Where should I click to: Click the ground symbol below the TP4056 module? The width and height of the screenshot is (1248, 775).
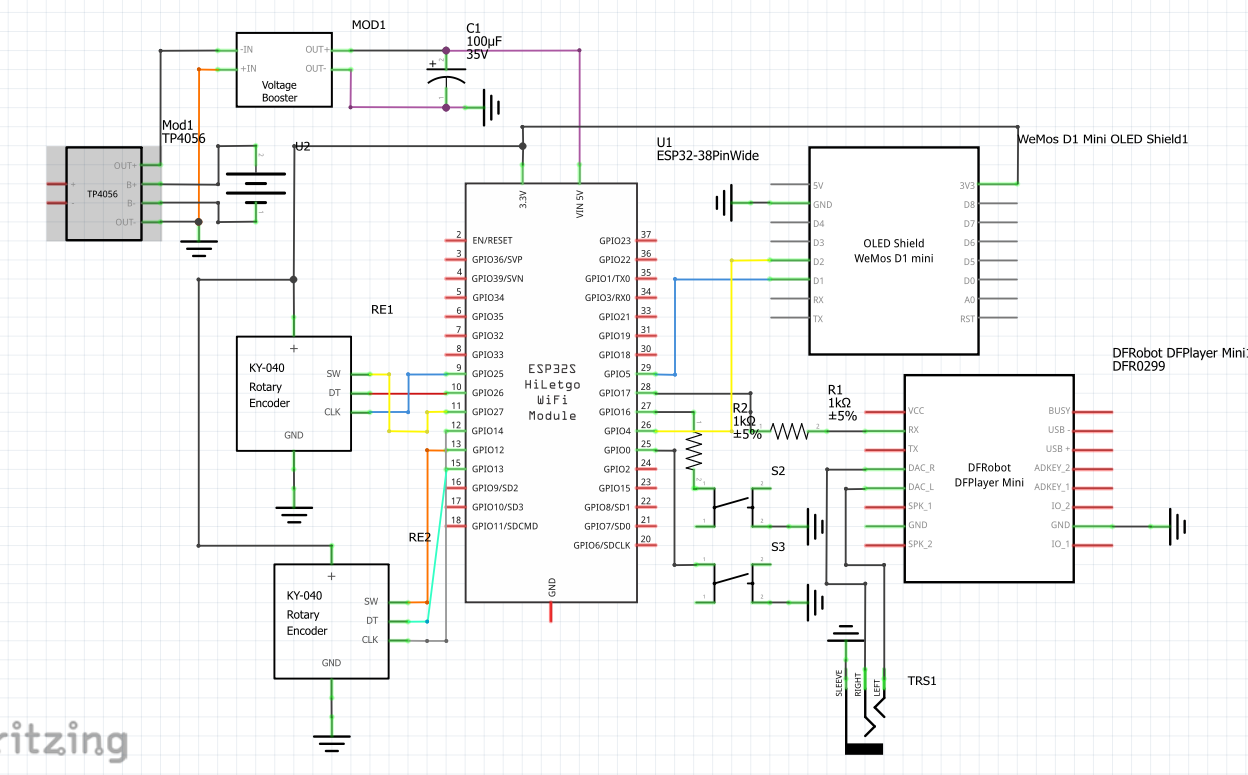point(199,249)
